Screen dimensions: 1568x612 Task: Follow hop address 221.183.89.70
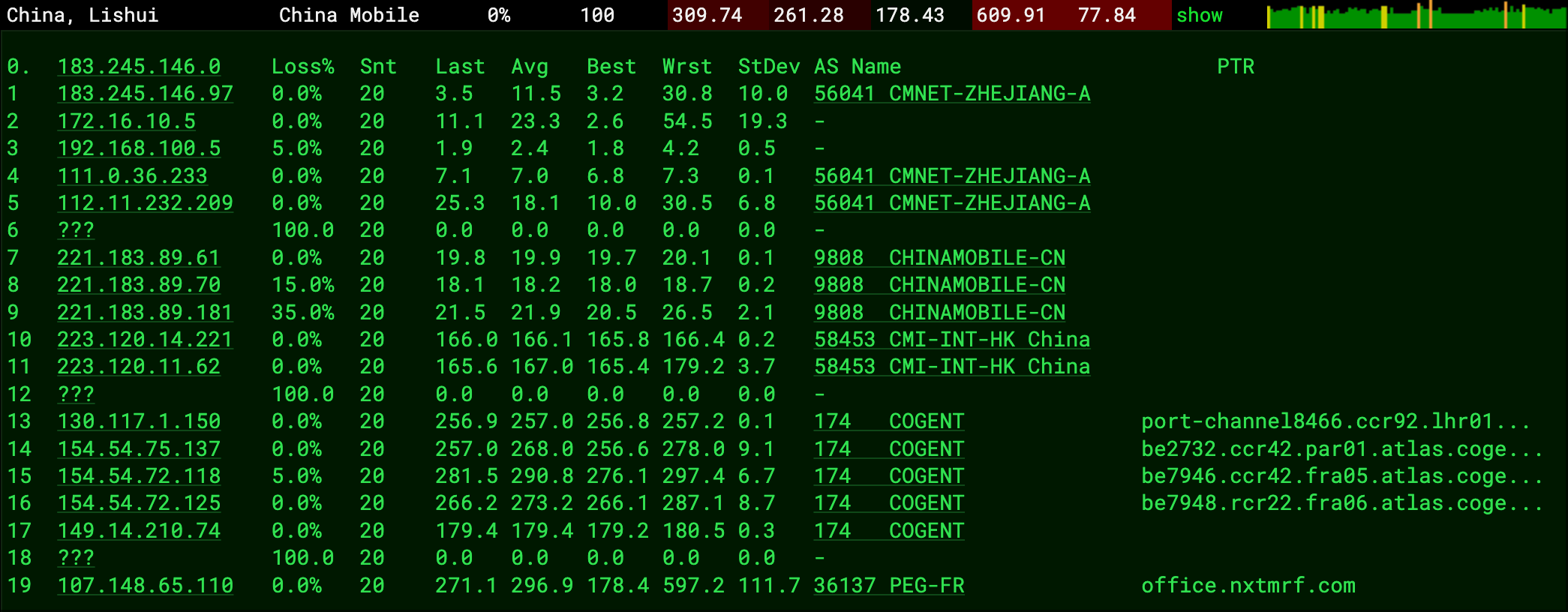coord(139,285)
